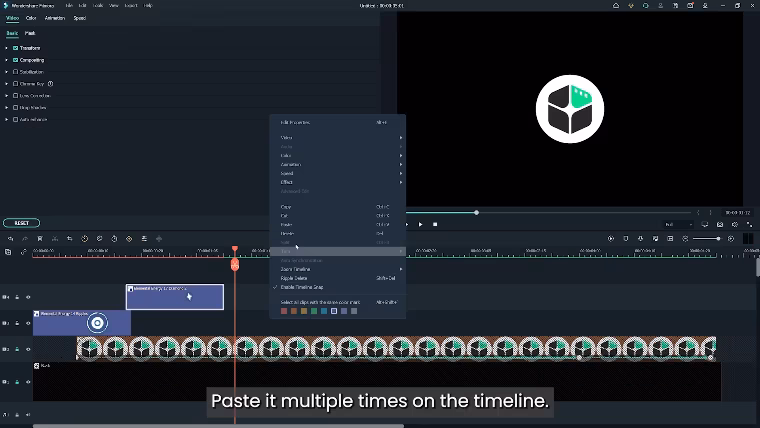
Task: Click the scissors split icon
Action: (55, 238)
